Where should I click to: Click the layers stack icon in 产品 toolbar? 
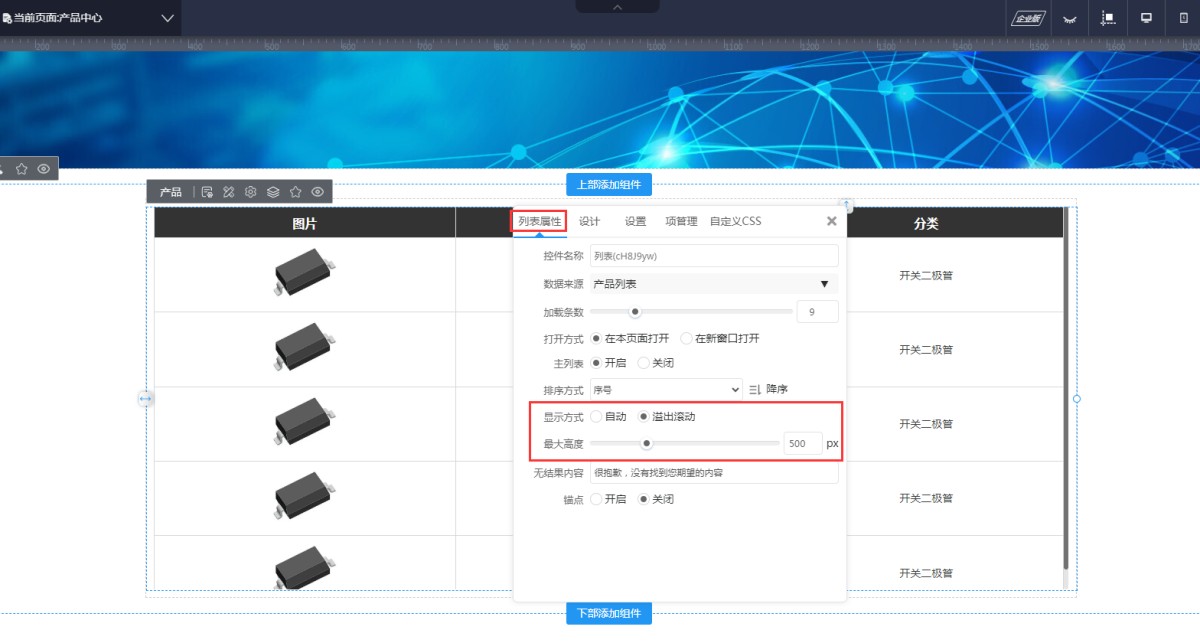point(273,192)
